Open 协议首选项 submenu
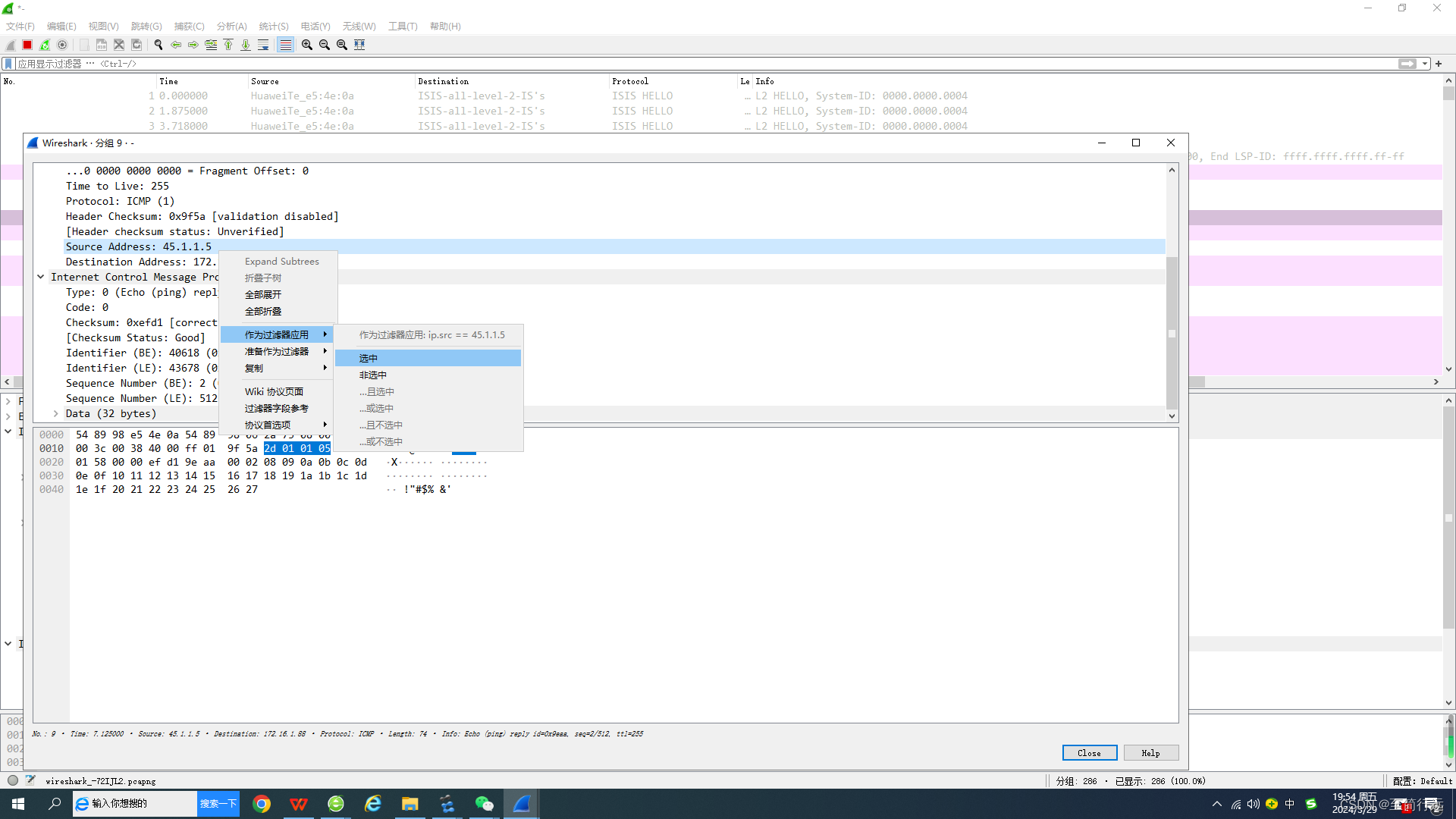The image size is (1456, 819). coord(277,425)
